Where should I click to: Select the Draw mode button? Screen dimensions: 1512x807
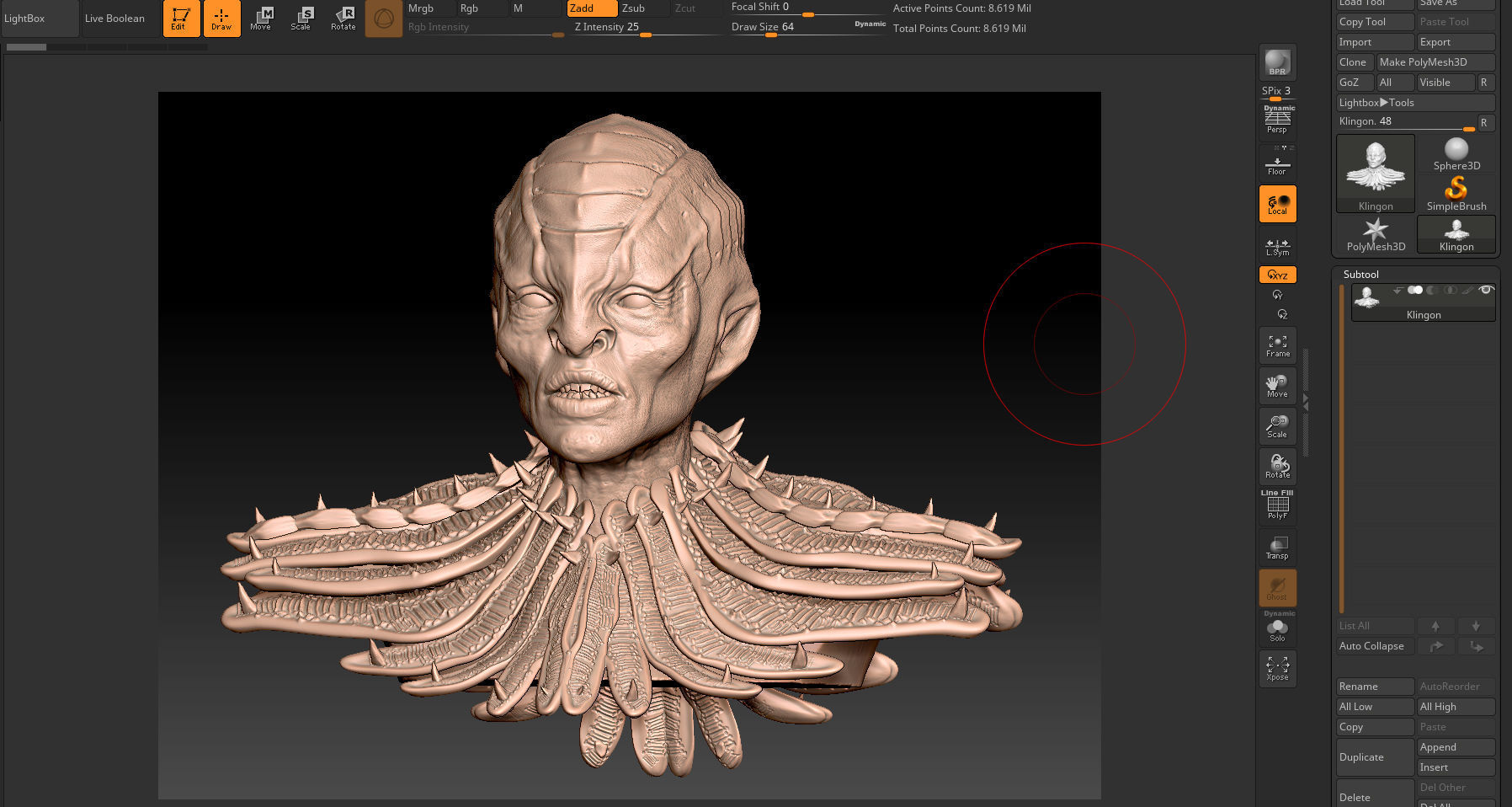[x=221, y=19]
